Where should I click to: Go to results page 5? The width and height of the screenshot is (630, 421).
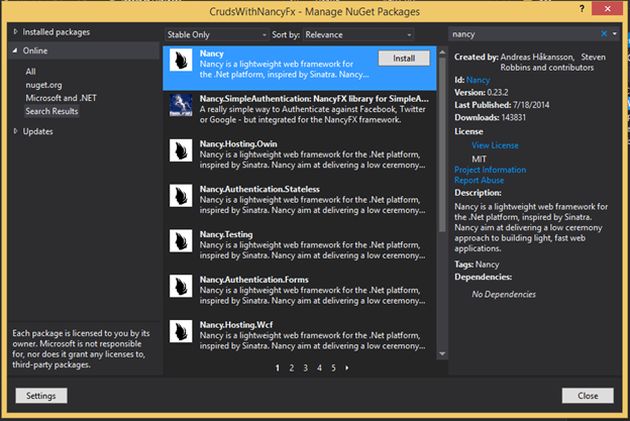point(333,368)
